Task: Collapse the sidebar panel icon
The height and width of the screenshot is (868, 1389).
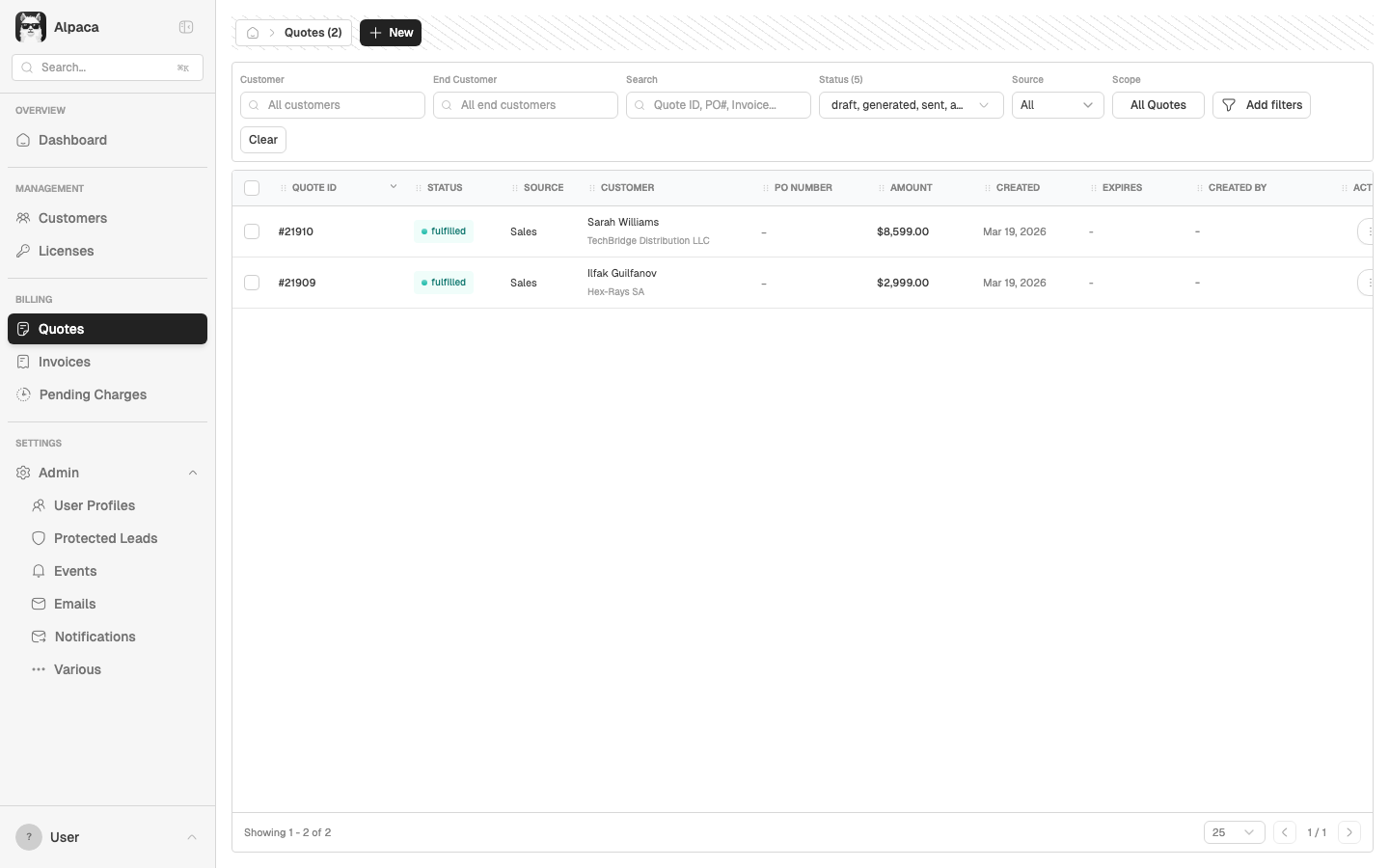Action: coord(186,27)
